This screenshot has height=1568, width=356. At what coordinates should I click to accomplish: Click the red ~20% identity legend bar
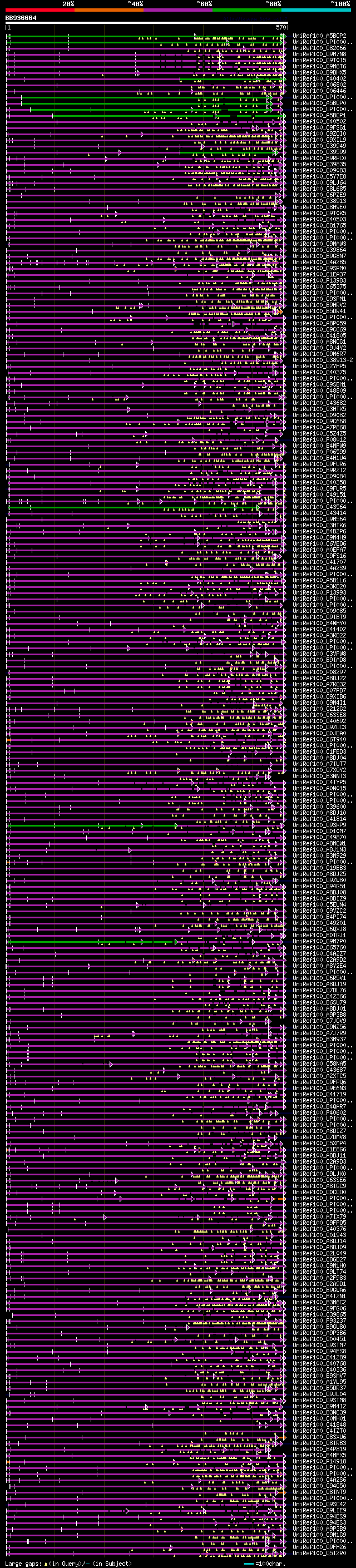point(39,10)
